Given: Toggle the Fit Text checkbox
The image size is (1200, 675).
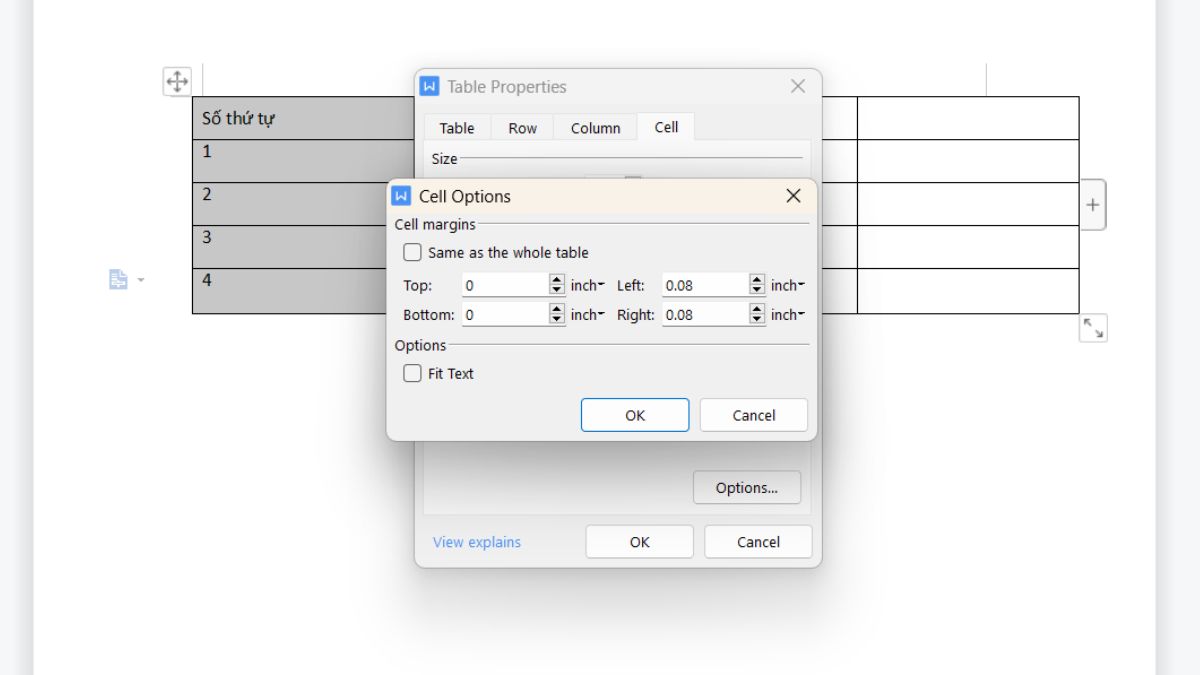Looking at the screenshot, I should coord(412,374).
